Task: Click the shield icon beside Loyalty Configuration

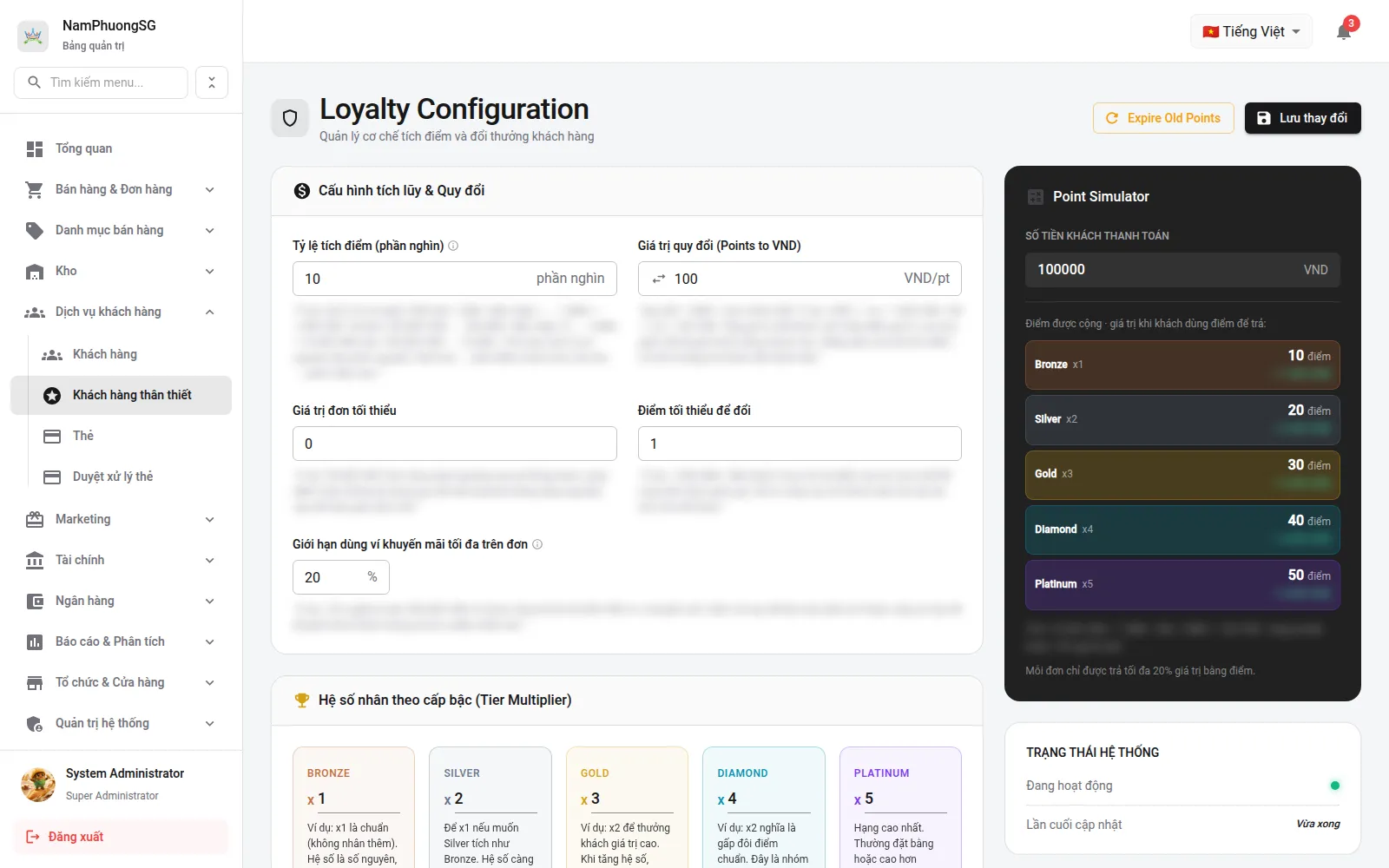Action: (290, 118)
